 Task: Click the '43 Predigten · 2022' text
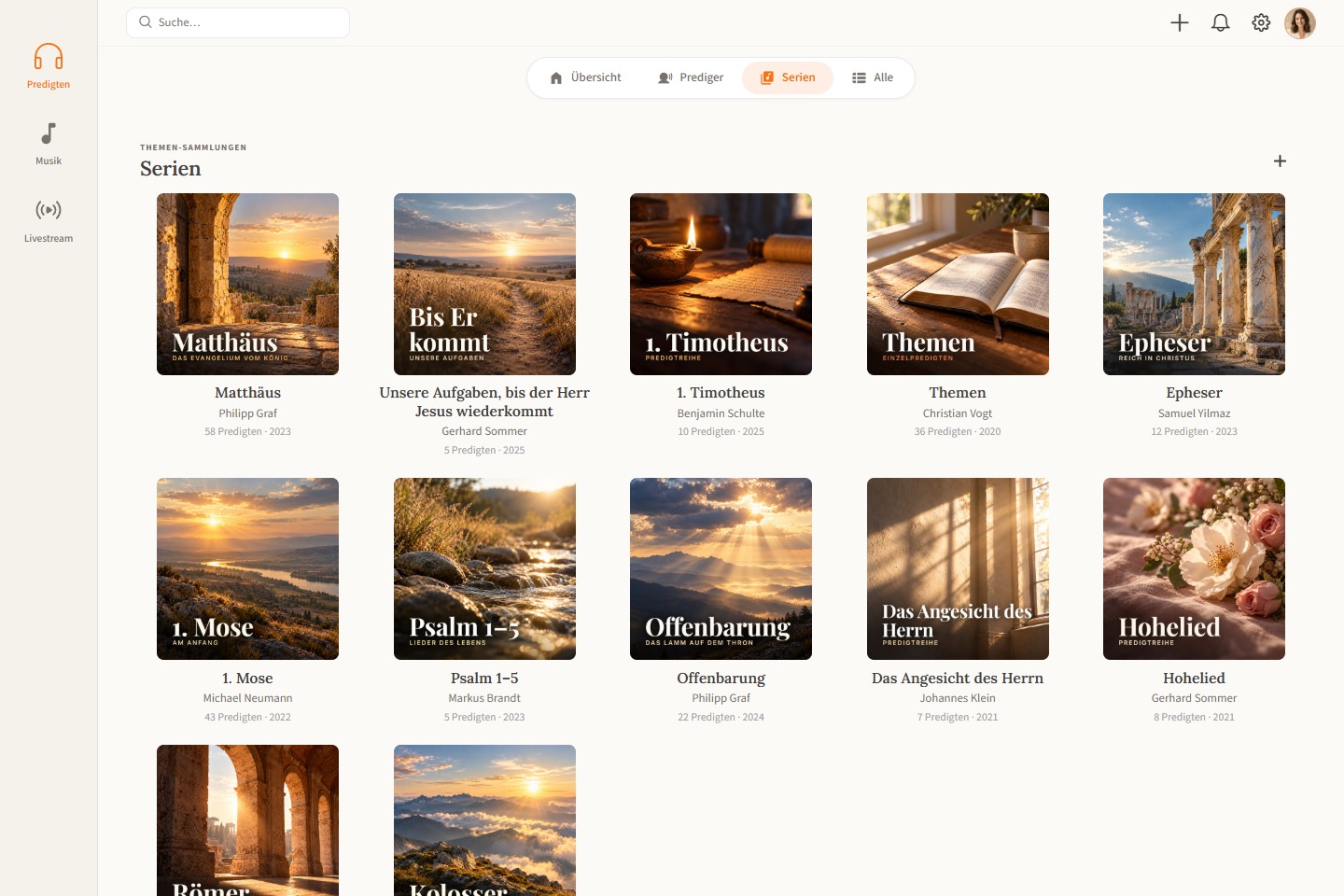(x=247, y=718)
